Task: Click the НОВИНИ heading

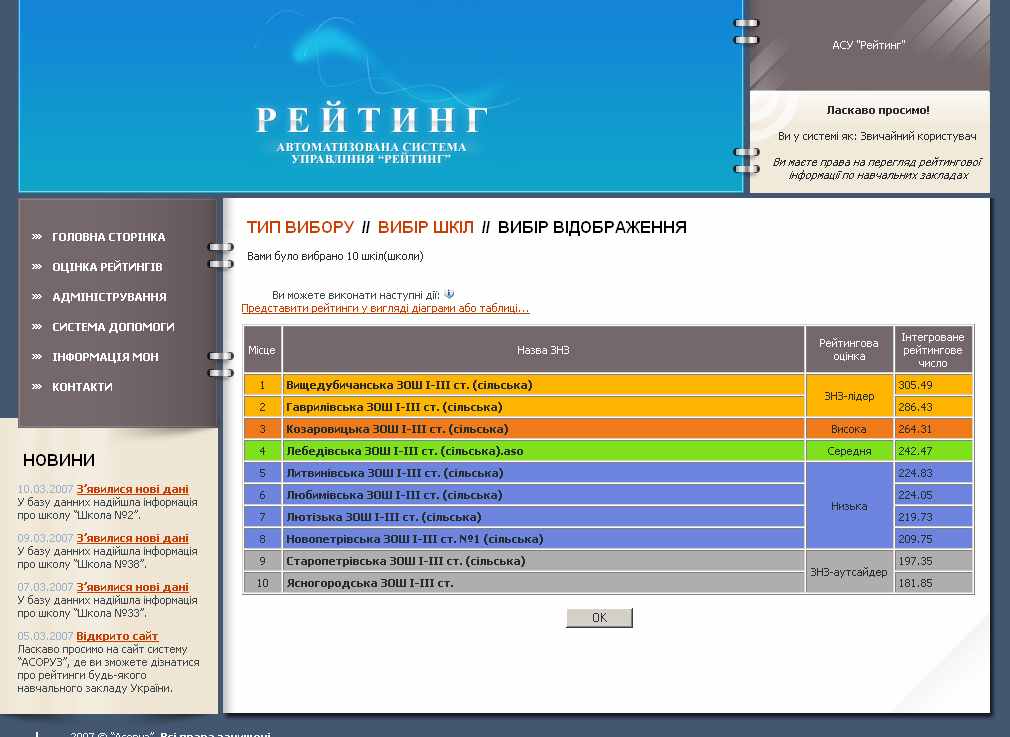Action: coord(59,460)
